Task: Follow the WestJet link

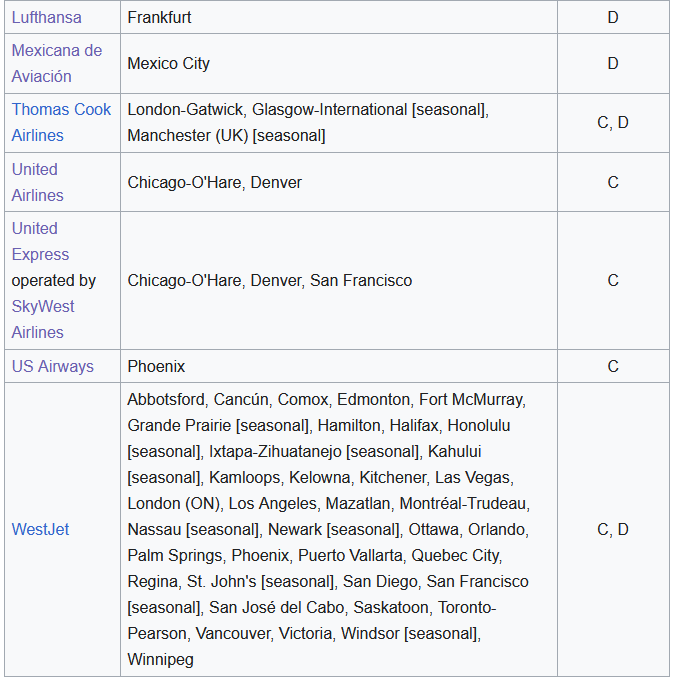Action: click(x=40, y=529)
